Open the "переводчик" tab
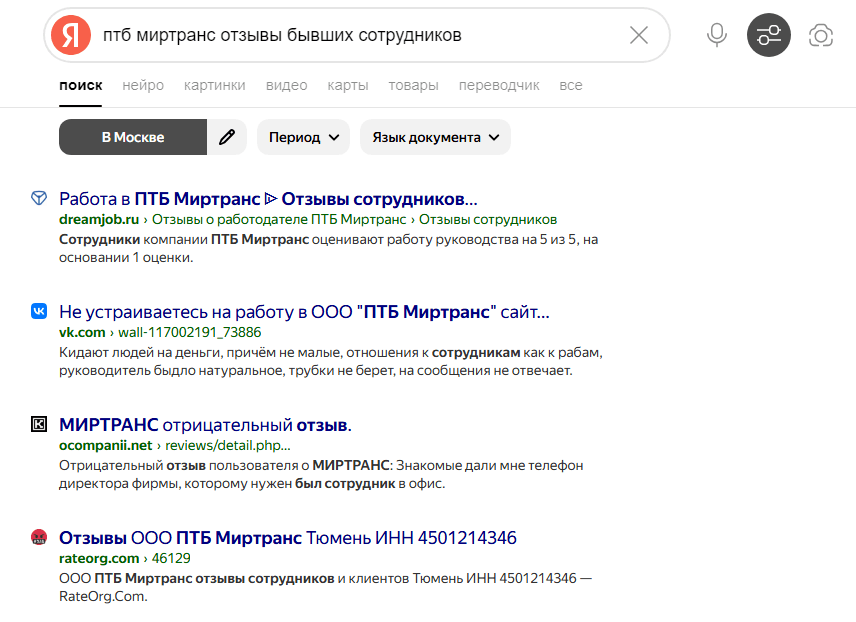Image resolution: width=856 pixels, height=622 pixels. 499,85
